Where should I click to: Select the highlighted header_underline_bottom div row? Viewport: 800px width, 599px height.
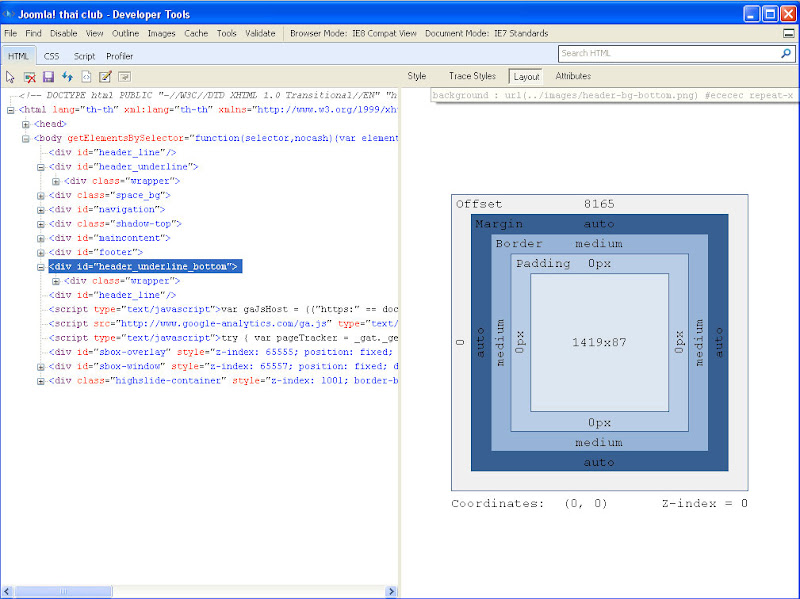(x=145, y=266)
